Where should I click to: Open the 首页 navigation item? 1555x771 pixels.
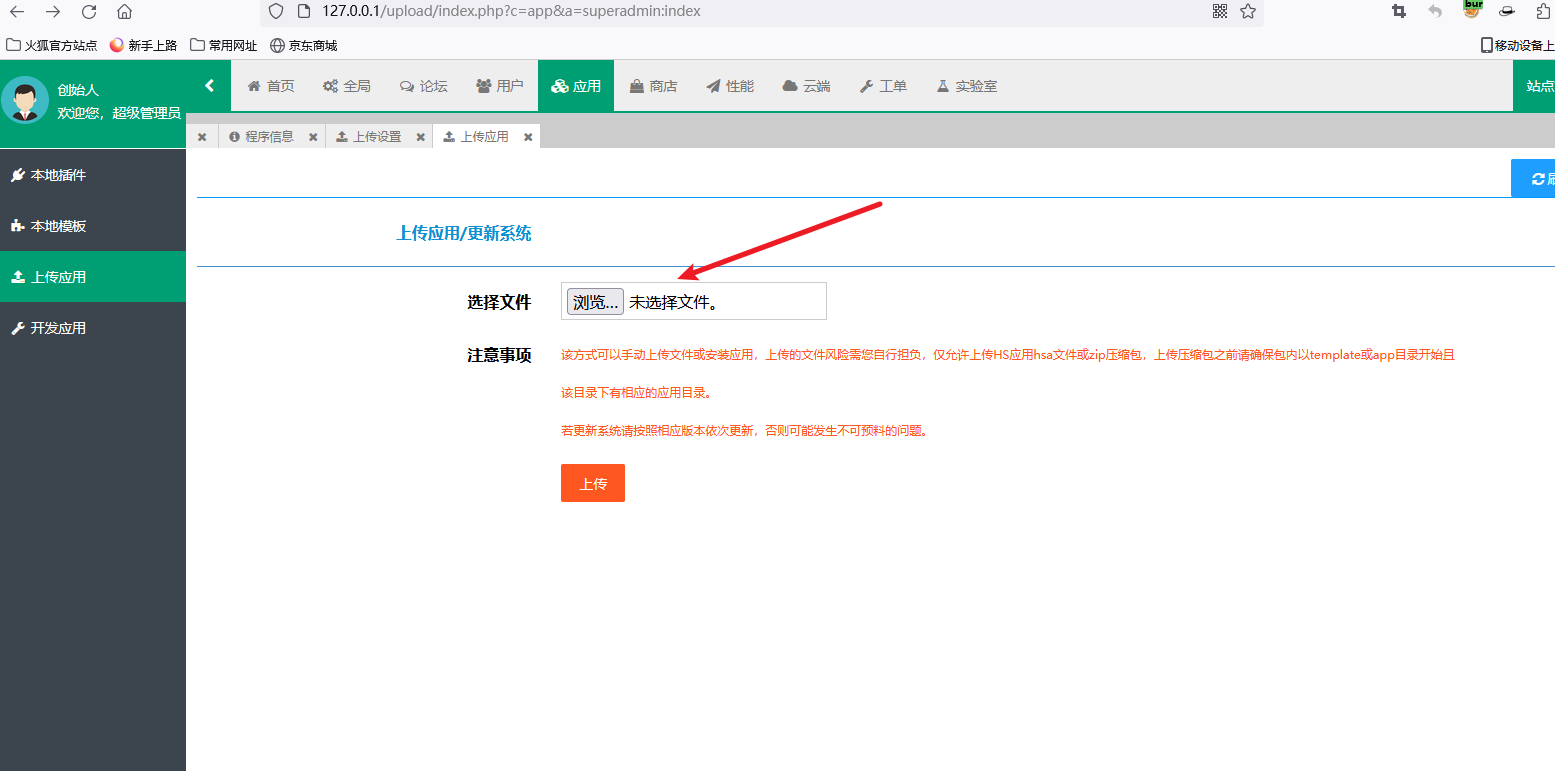tap(271, 86)
